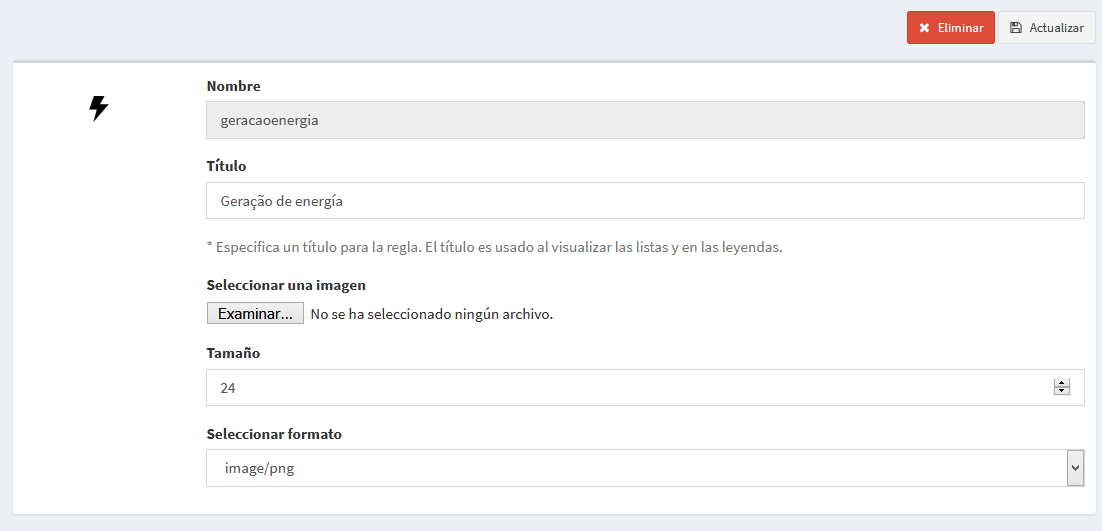
Task: Increase Tamaño with the up stepper arrow
Action: 1061,383
